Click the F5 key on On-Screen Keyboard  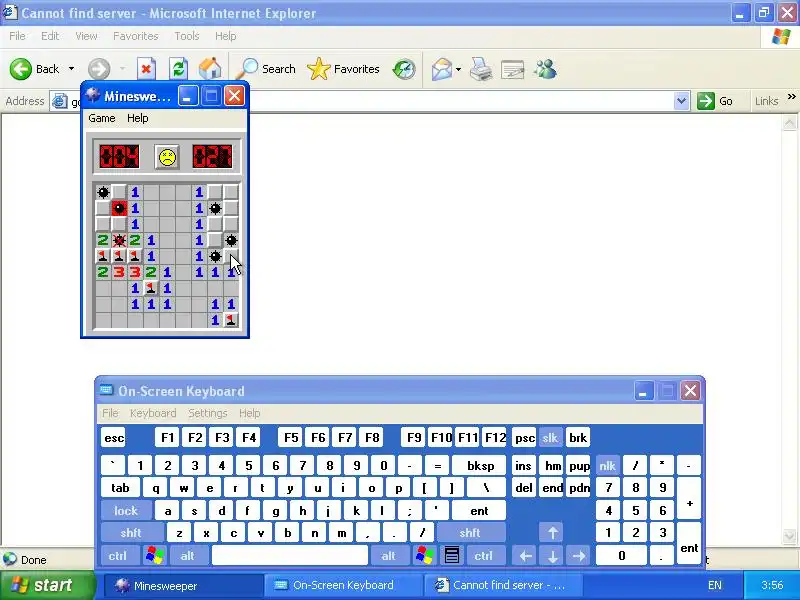point(291,438)
